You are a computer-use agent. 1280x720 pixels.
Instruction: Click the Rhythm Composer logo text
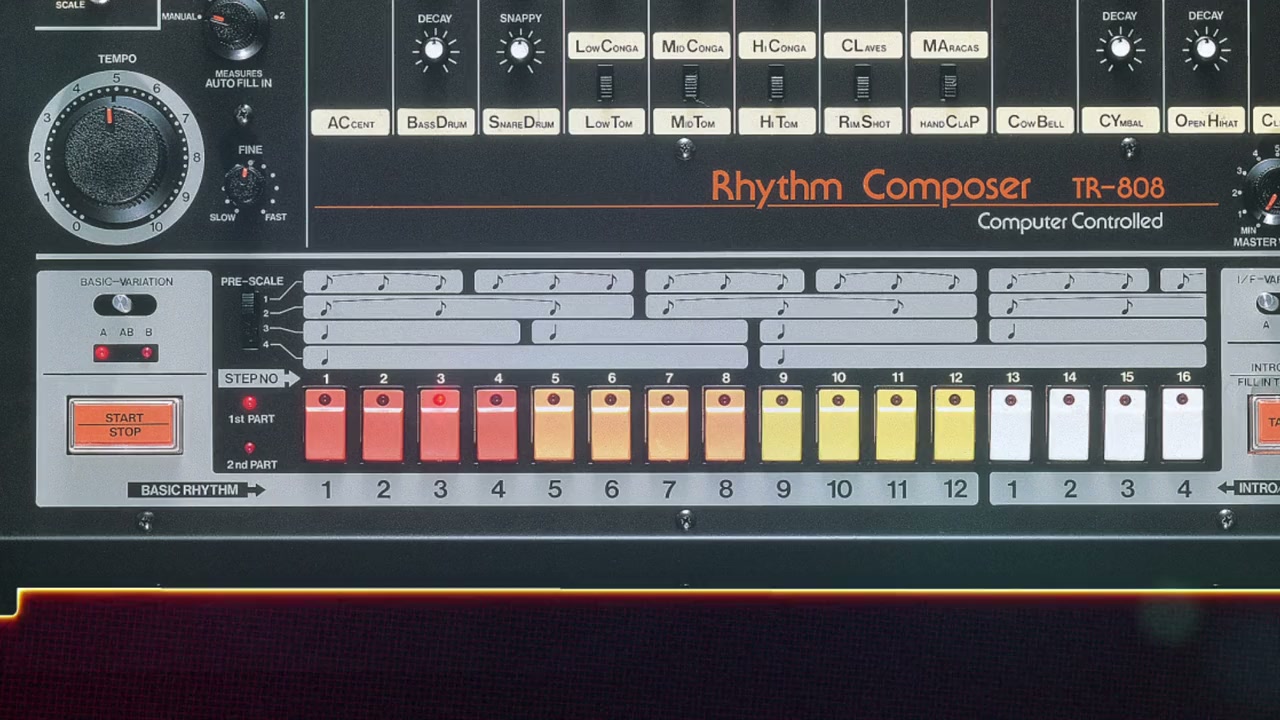pos(870,187)
